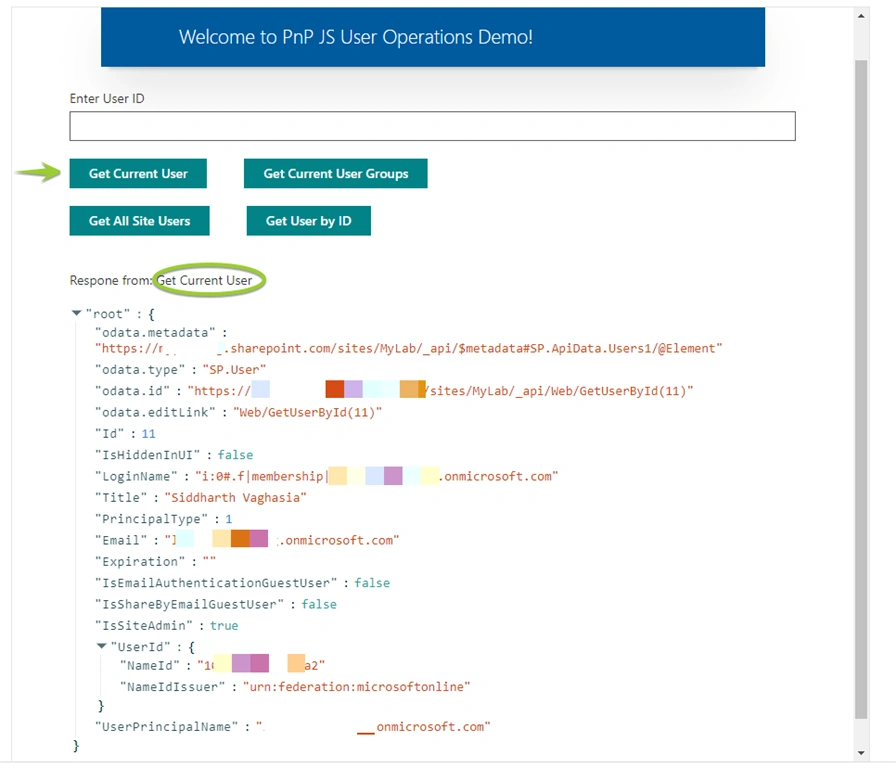Click the scrollbar down arrow
Image resolution: width=896 pixels, height=768 pixels.
[x=861, y=753]
